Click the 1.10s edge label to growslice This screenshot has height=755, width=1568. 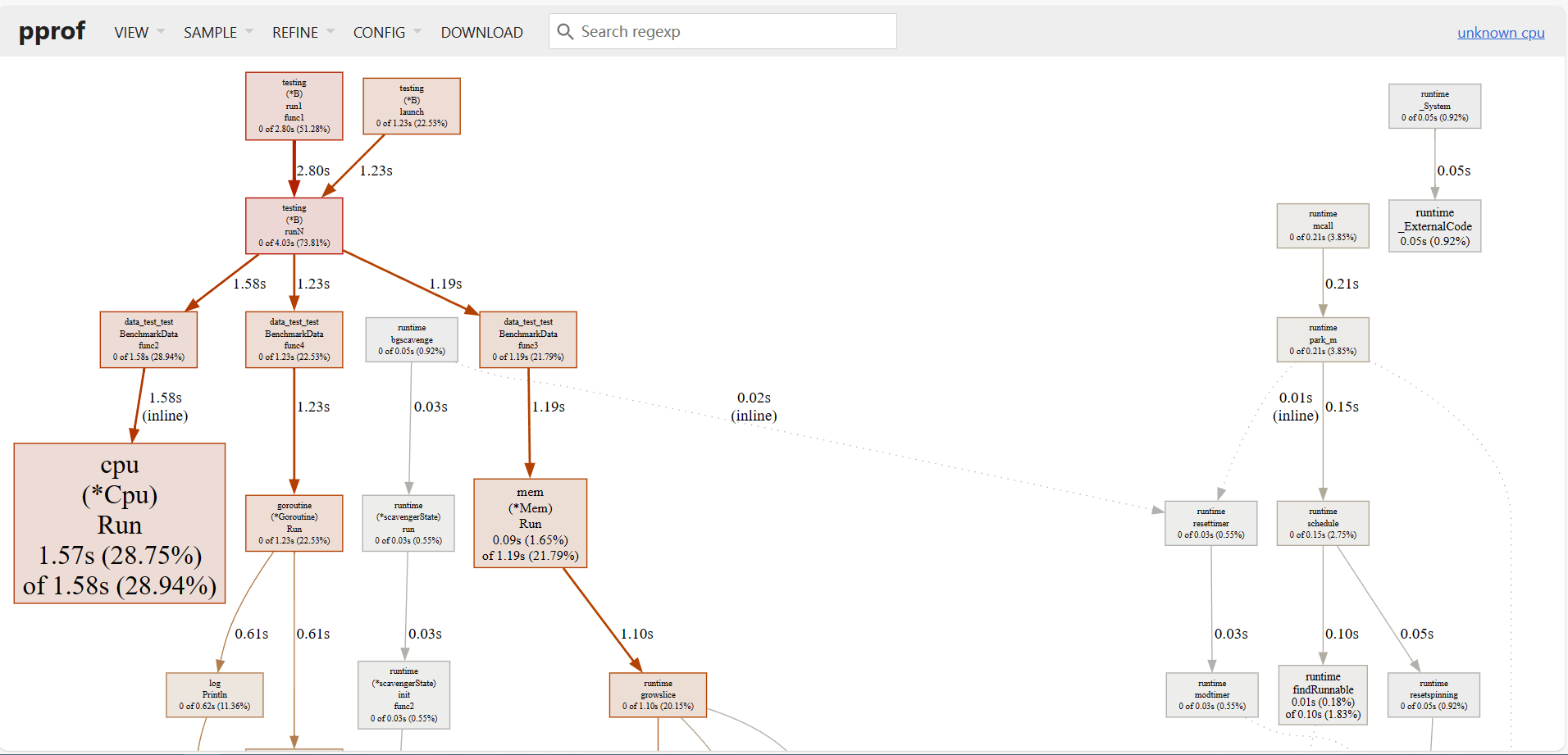tap(637, 634)
